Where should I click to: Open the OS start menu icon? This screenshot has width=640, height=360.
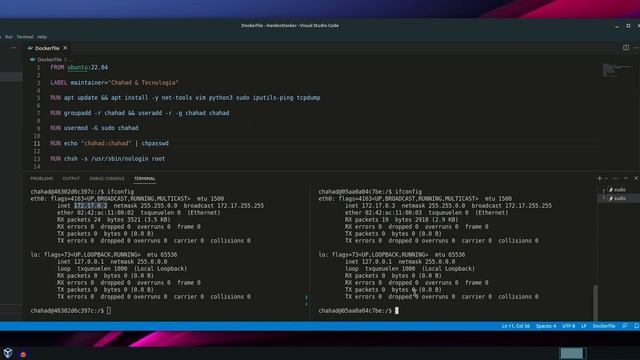point(8,353)
